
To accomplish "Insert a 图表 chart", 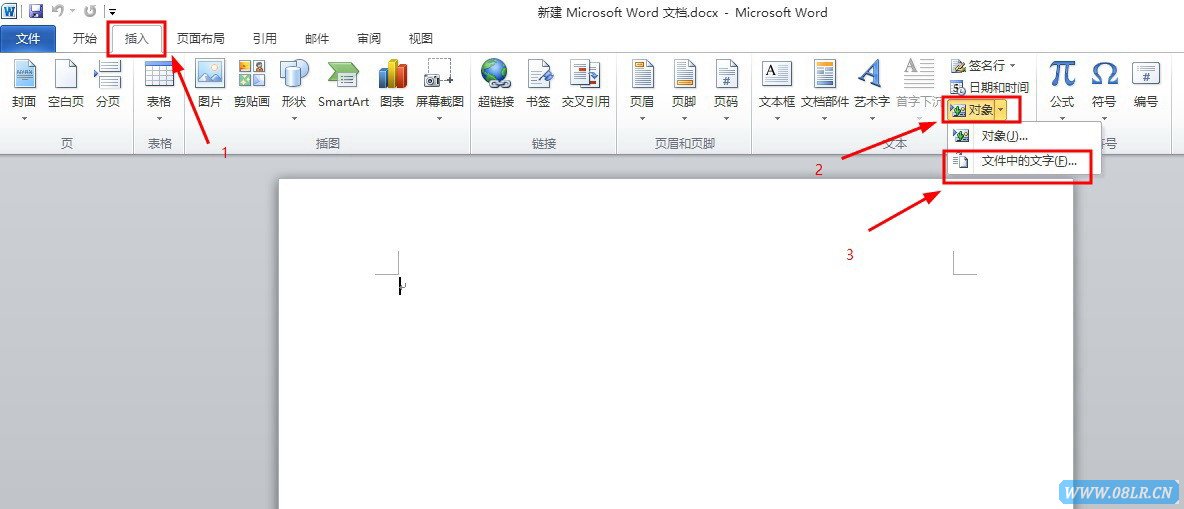I will (392, 83).
